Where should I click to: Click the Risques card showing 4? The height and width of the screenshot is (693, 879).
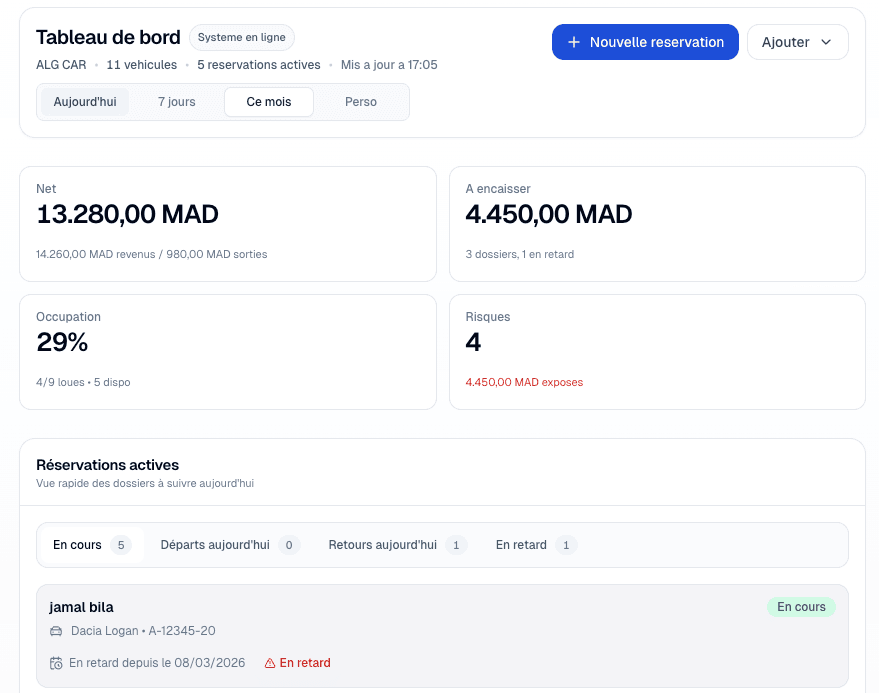click(x=657, y=352)
